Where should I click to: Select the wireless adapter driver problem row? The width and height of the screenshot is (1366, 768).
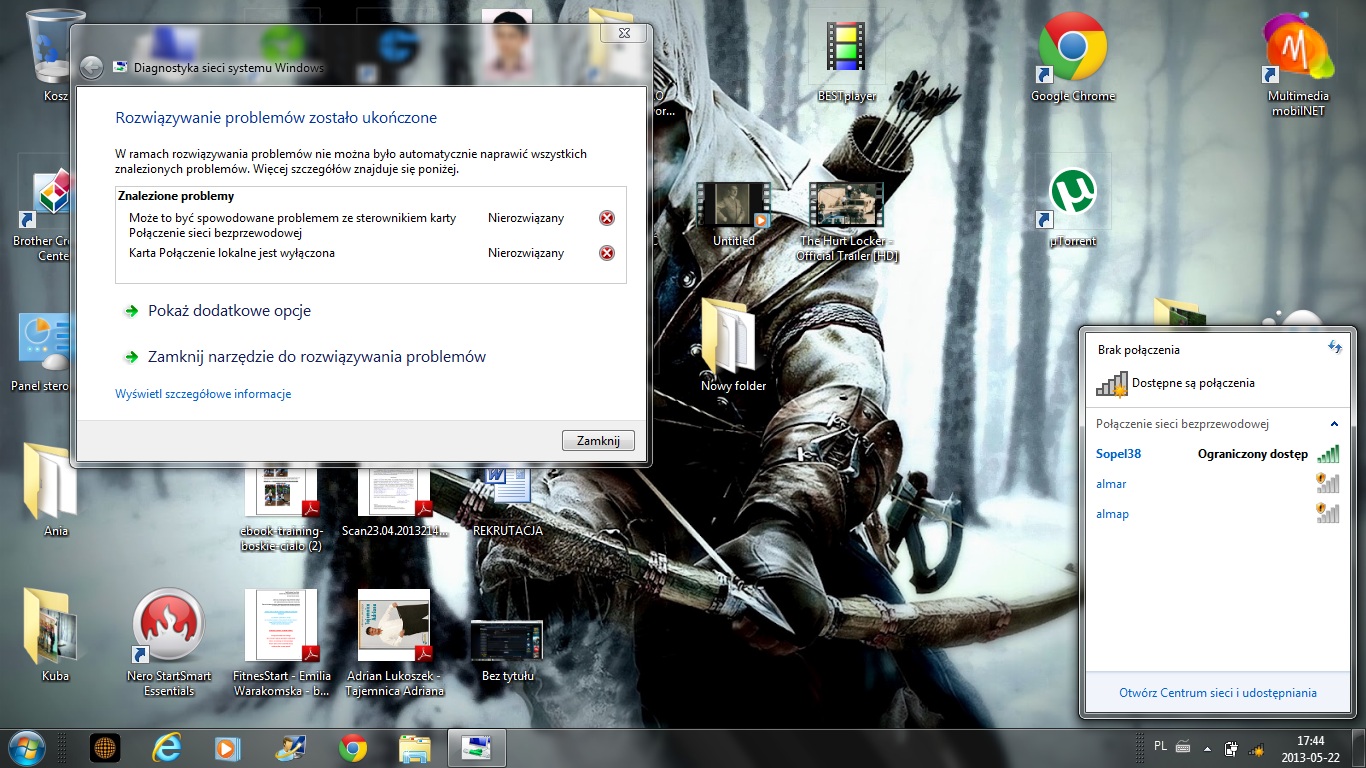pos(371,225)
